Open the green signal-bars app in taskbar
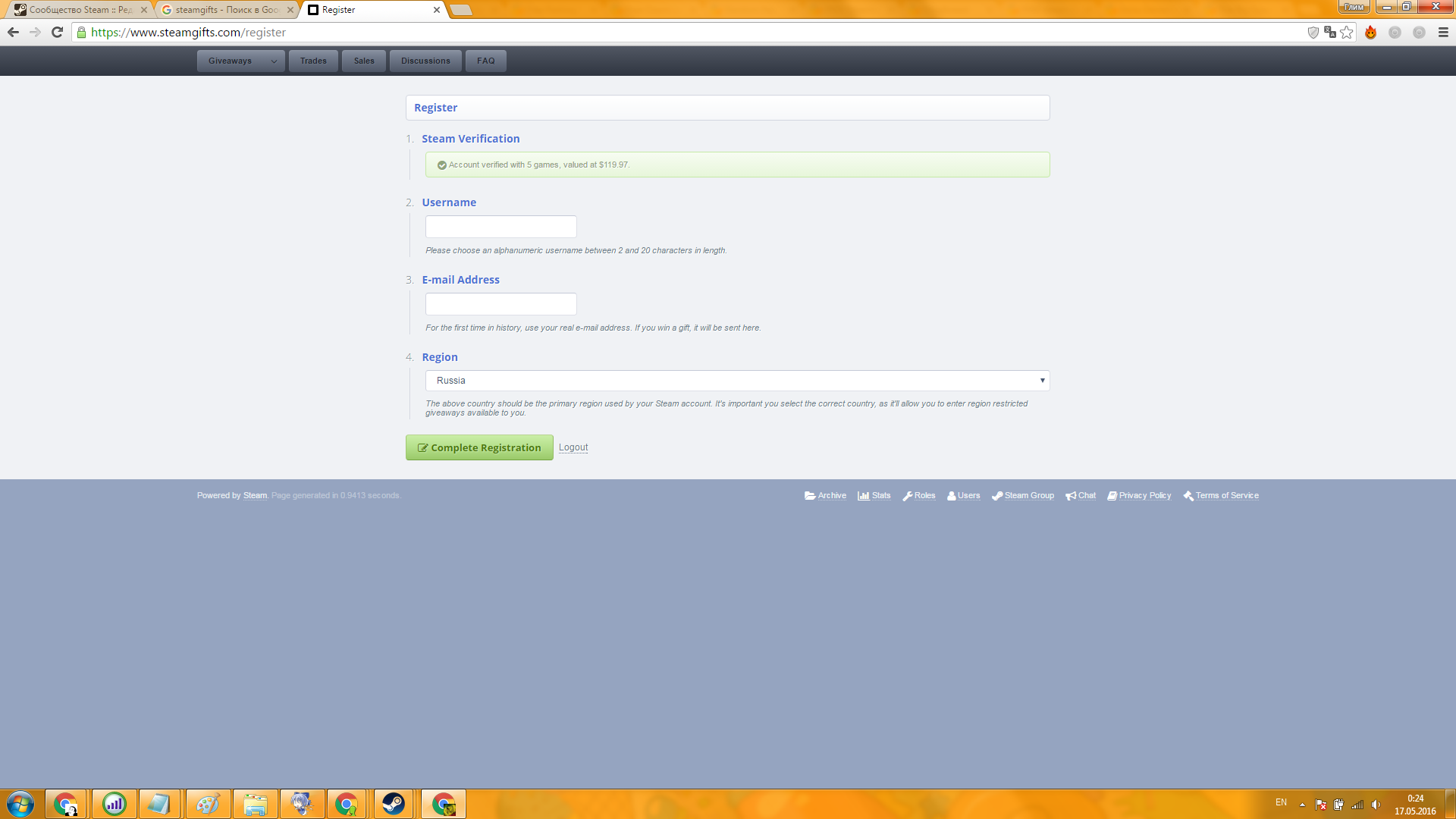The image size is (1456, 819). point(115,804)
